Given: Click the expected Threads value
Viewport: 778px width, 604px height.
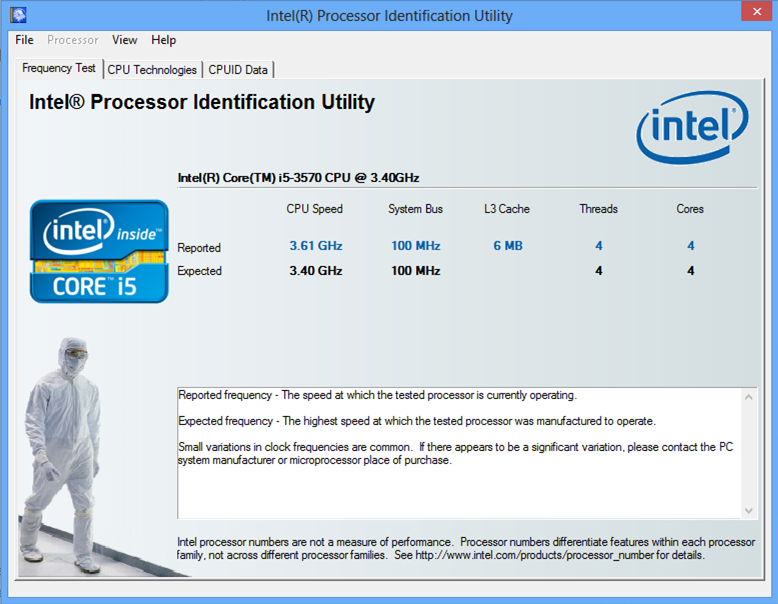Looking at the screenshot, I should (x=599, y=270).
